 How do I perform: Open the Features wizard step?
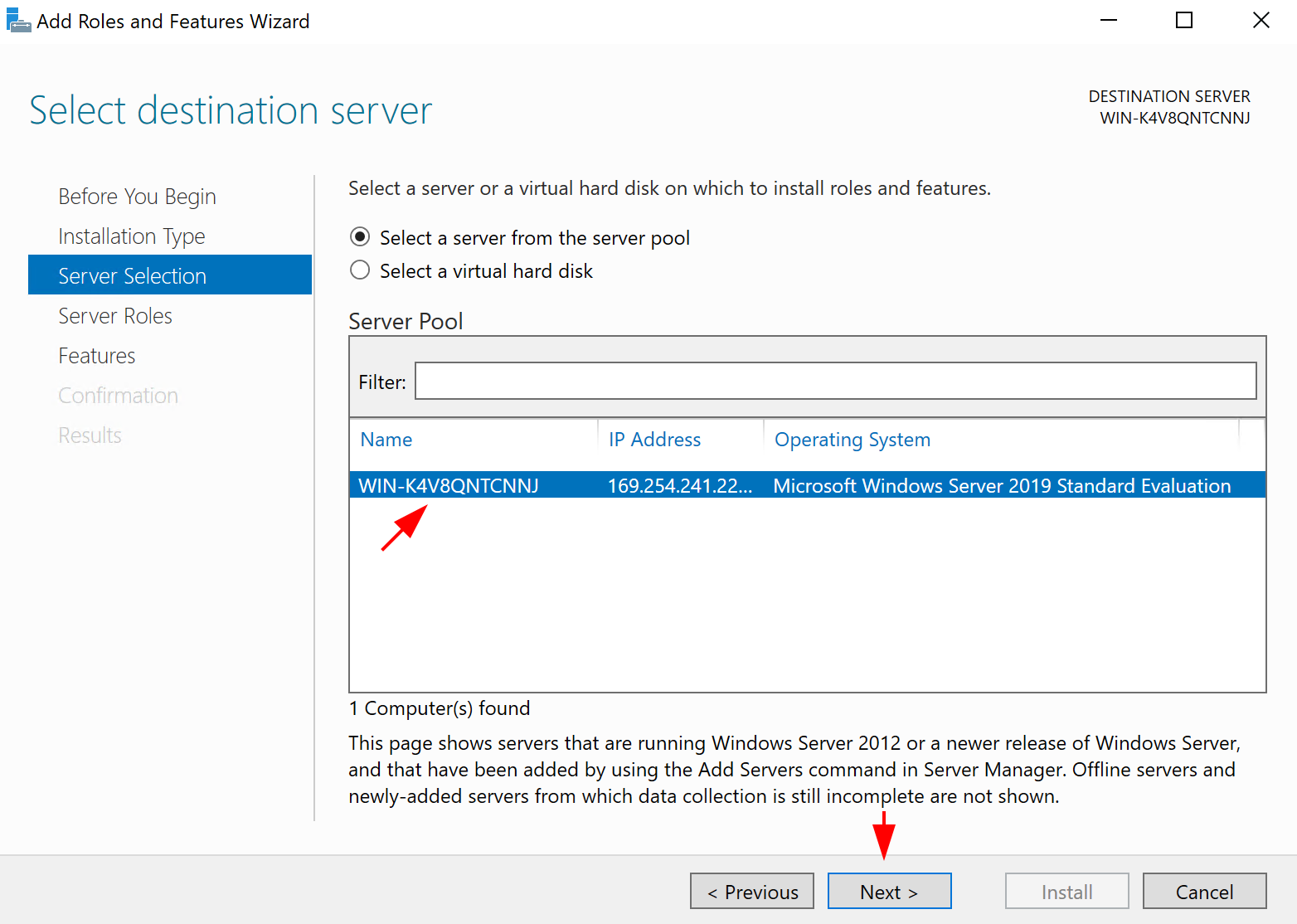point(96,355)
